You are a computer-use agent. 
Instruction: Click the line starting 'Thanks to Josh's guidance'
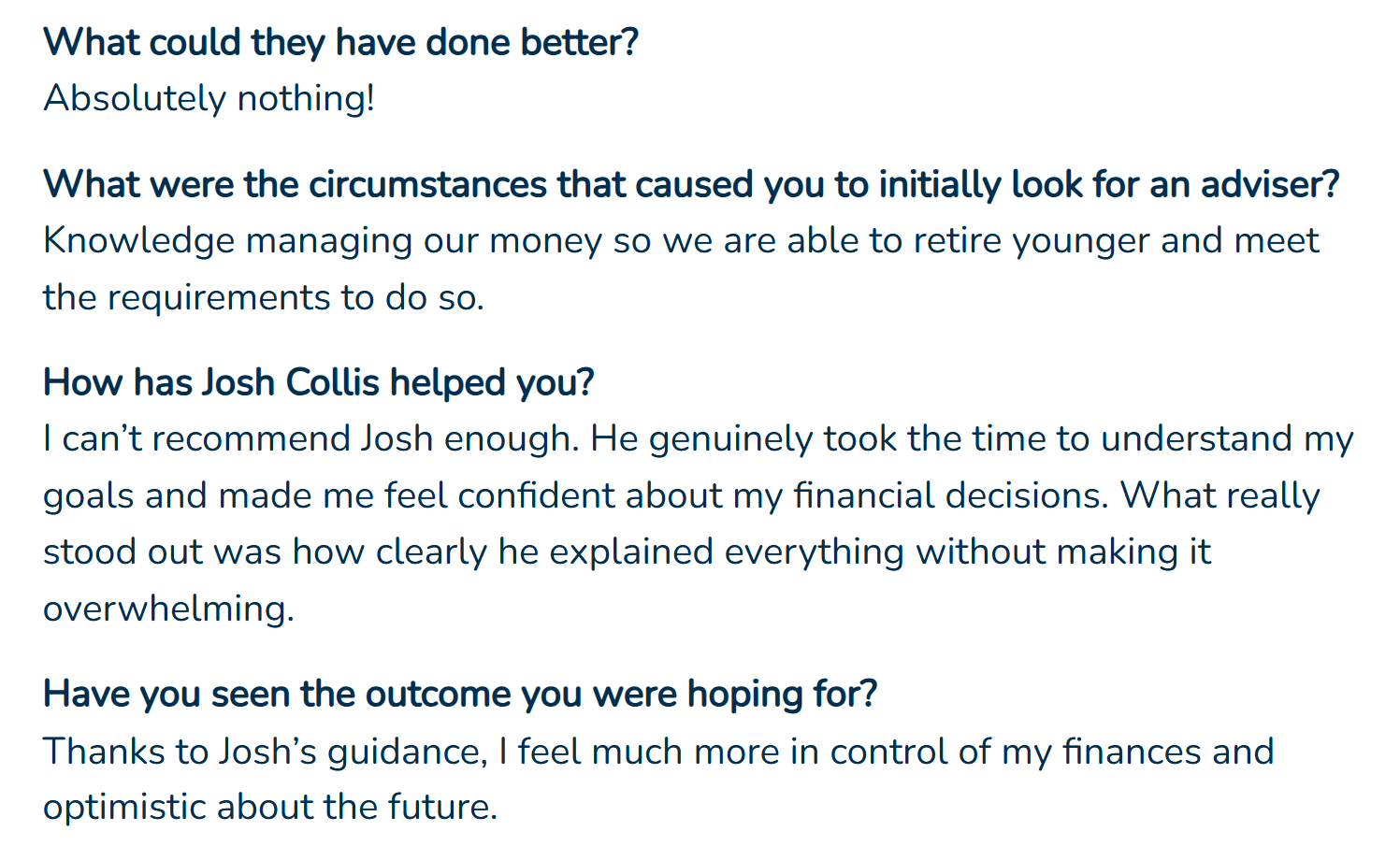point(658,751)
